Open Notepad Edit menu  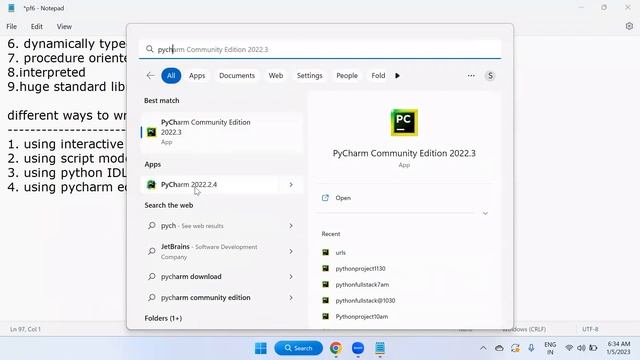[37, 27]
